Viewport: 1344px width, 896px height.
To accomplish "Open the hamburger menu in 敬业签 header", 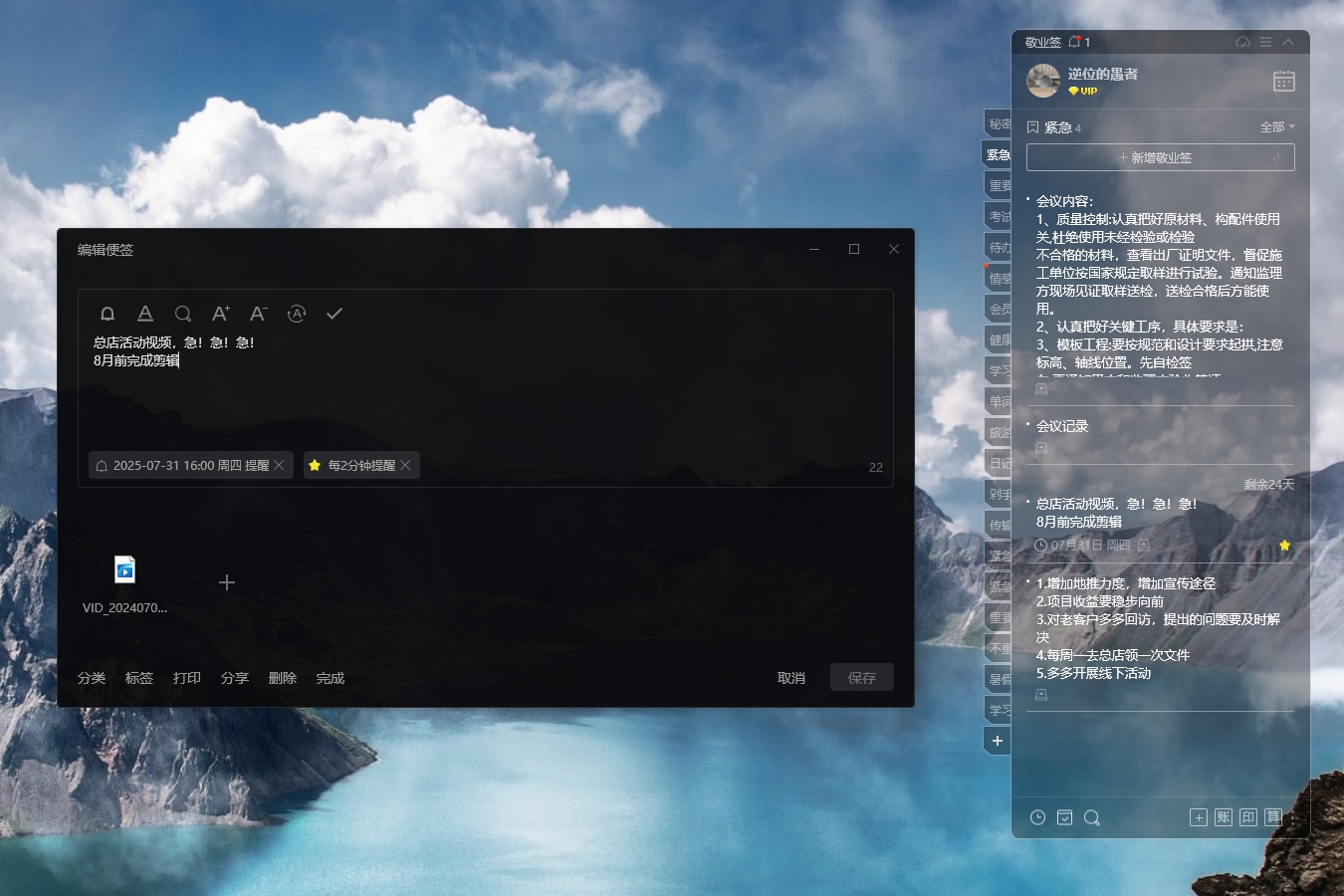I will pyautogui.click(x=1265, y=42).
